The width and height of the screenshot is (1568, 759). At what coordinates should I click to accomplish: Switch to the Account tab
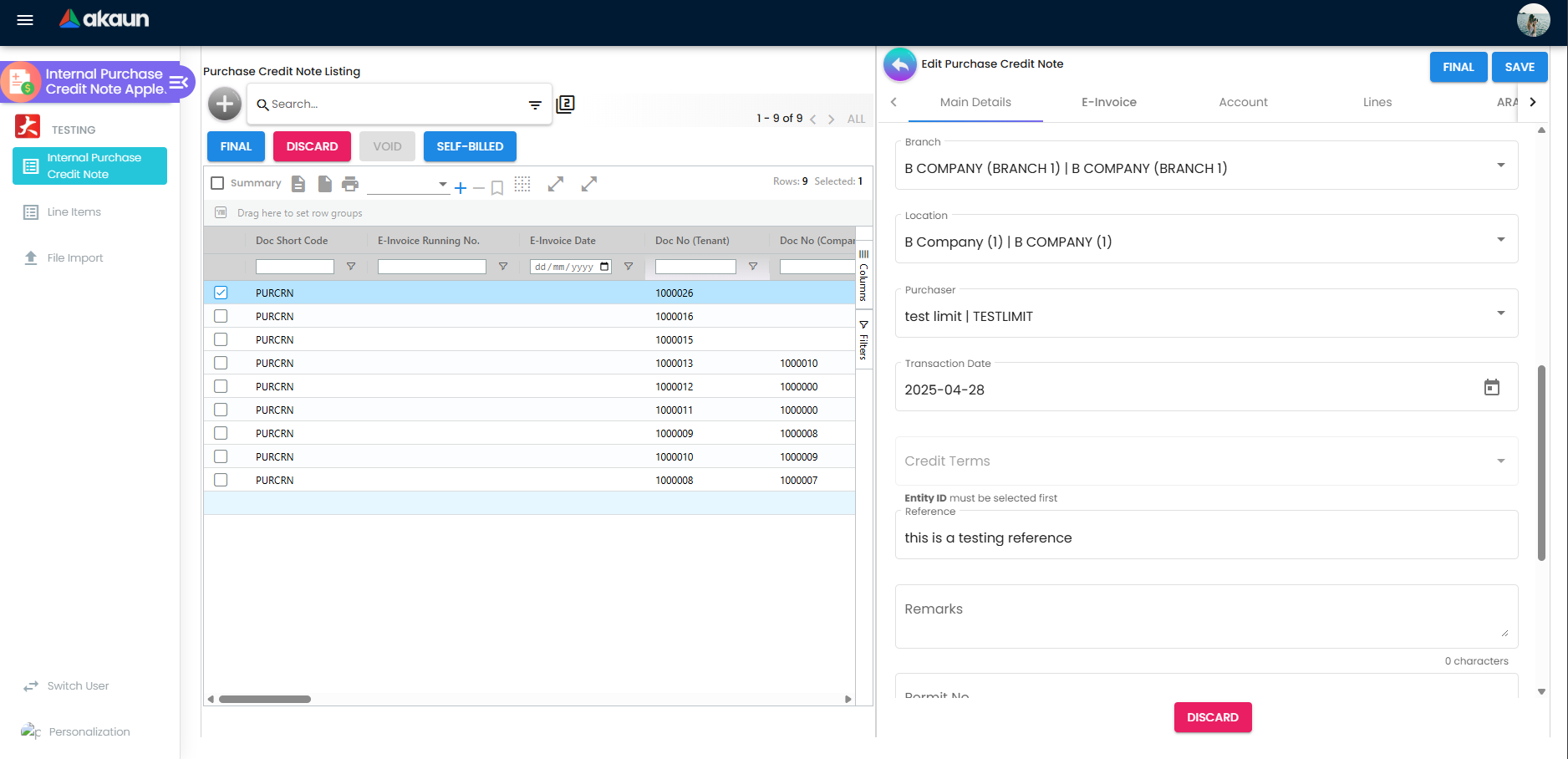1243,102
